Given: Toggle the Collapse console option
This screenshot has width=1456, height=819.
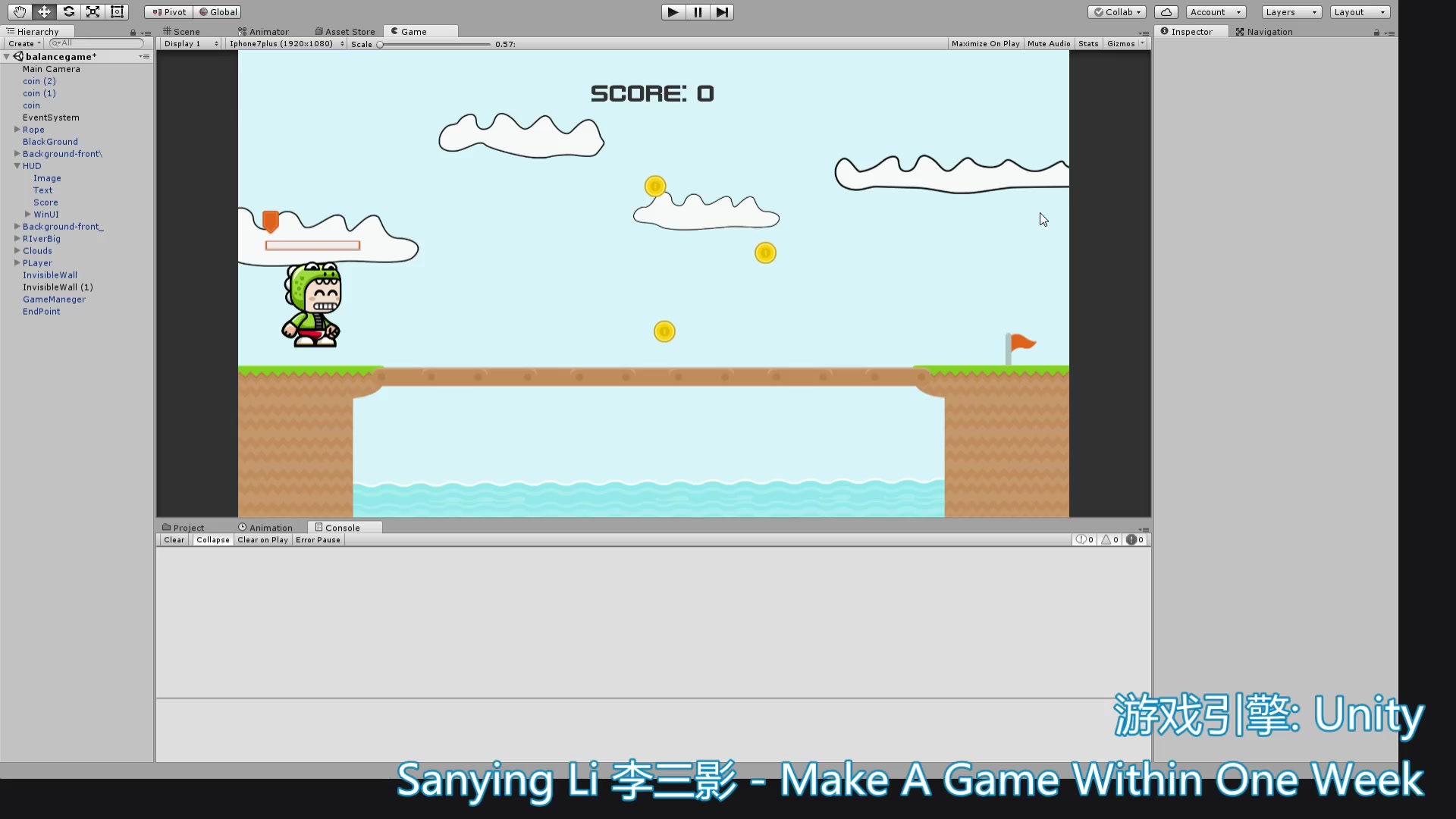Looking at the screenshot, I should coord(212,540).
